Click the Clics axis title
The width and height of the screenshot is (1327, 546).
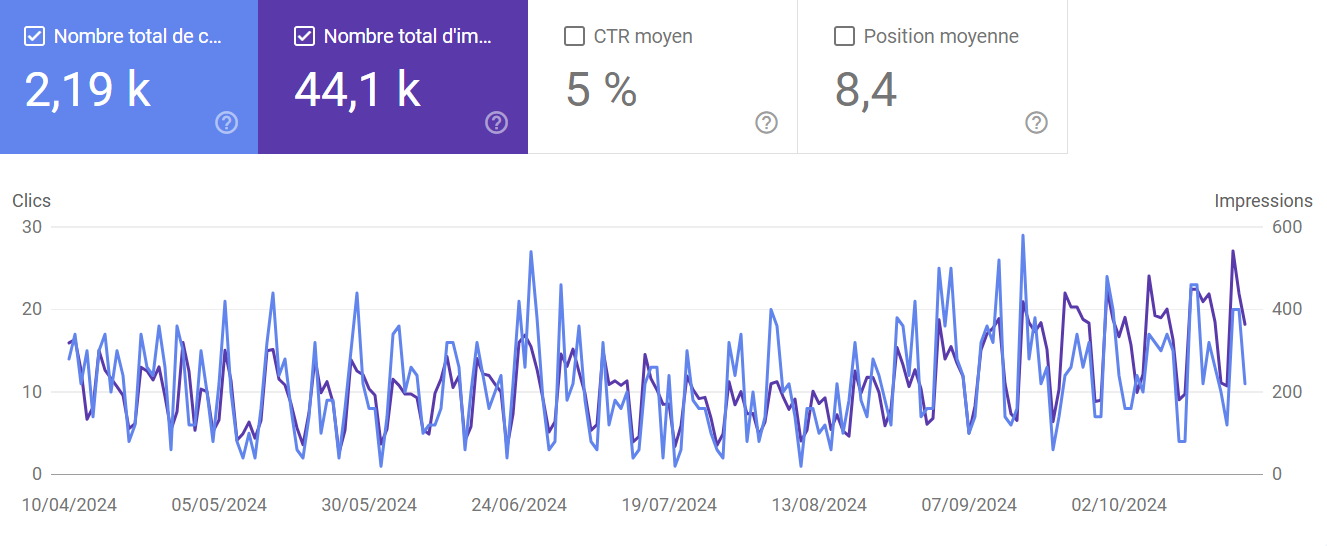pyautogui.click(x=31, y=201)
